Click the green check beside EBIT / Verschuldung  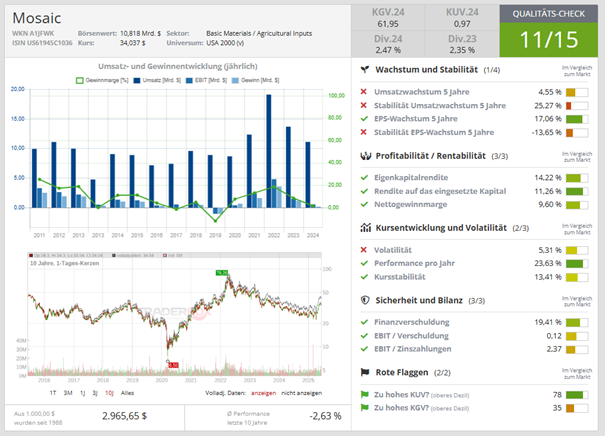364,336
